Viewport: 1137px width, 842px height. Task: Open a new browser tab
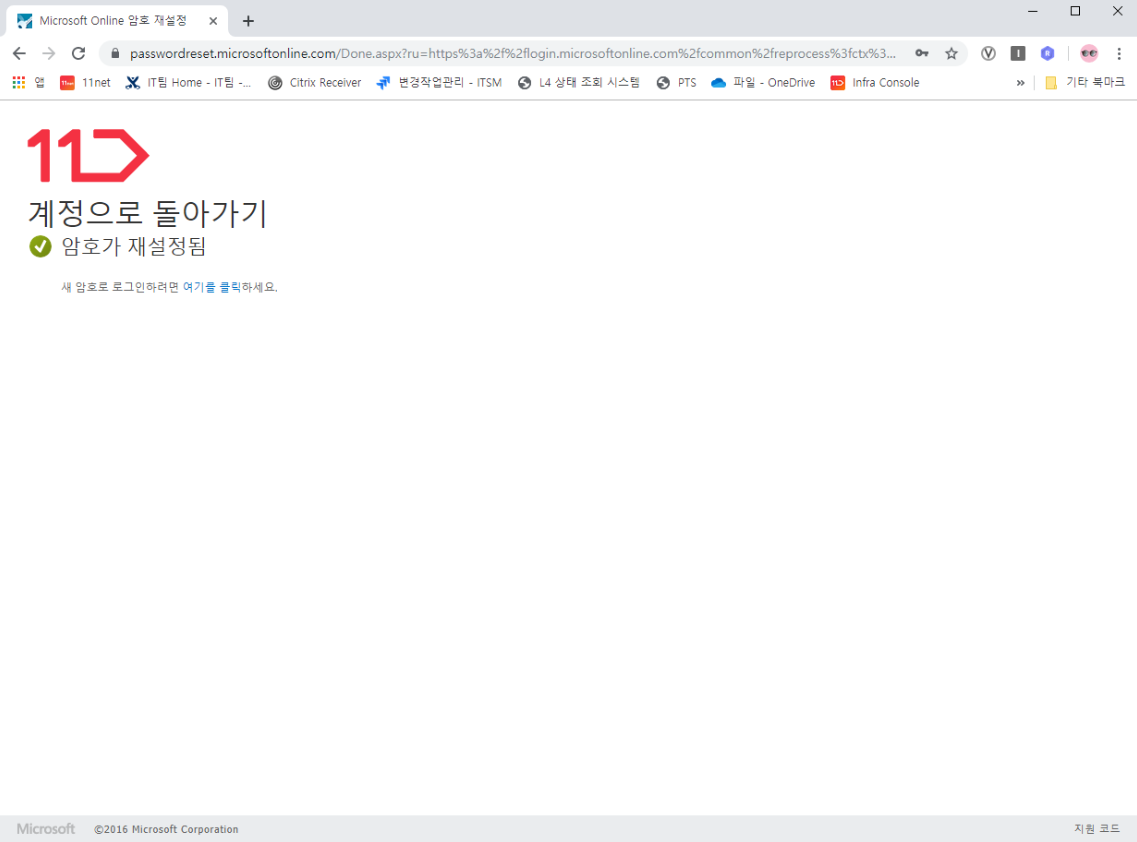pyautogui.click(x=248, y=21)
